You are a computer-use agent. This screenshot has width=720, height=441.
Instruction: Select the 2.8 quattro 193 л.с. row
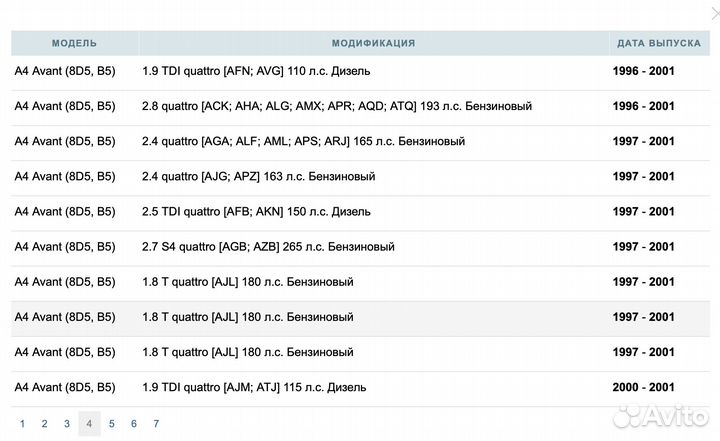[337, 106]
